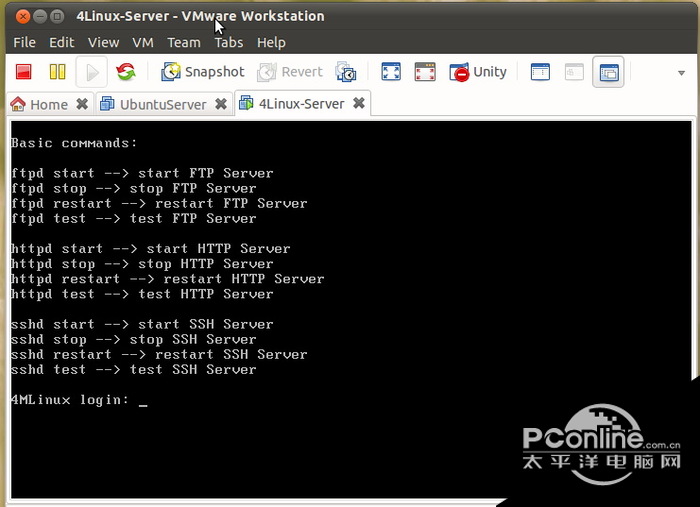The width and height of the screenshot is (700, 507).
Task: Close the 4Linux-Server tab
Action: (359, 103)
